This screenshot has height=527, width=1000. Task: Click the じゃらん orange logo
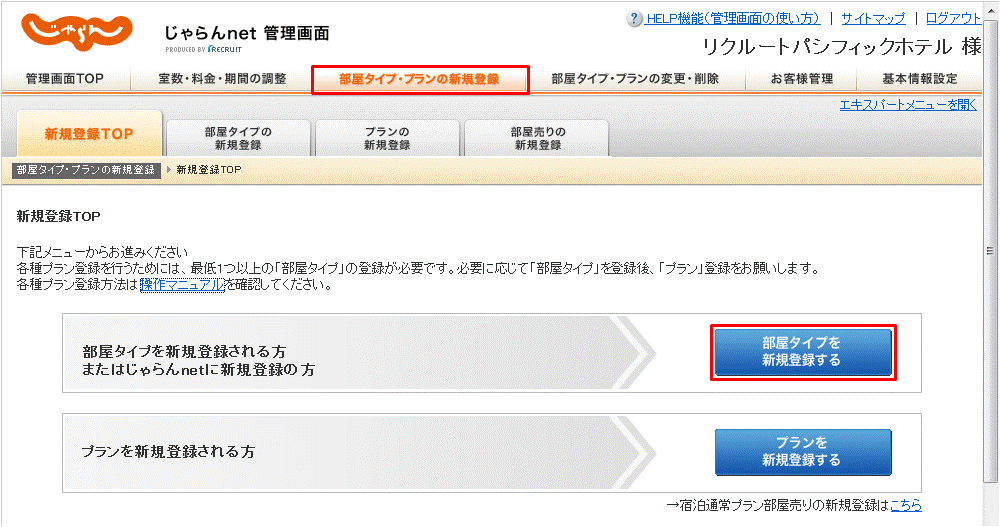(x=76, y=35)
